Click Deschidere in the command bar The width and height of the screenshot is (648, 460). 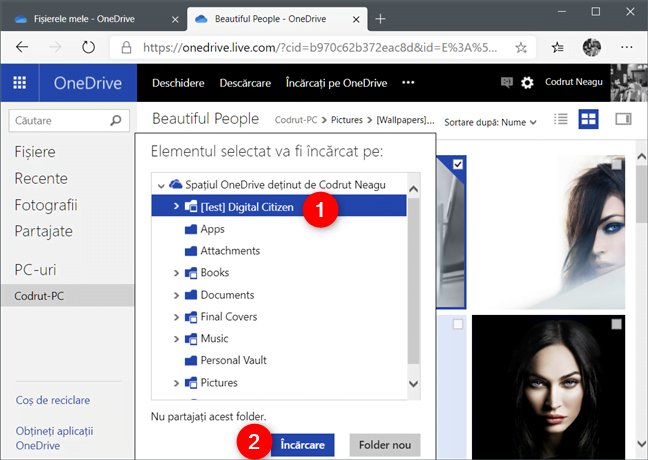click(x=178, y=83)
